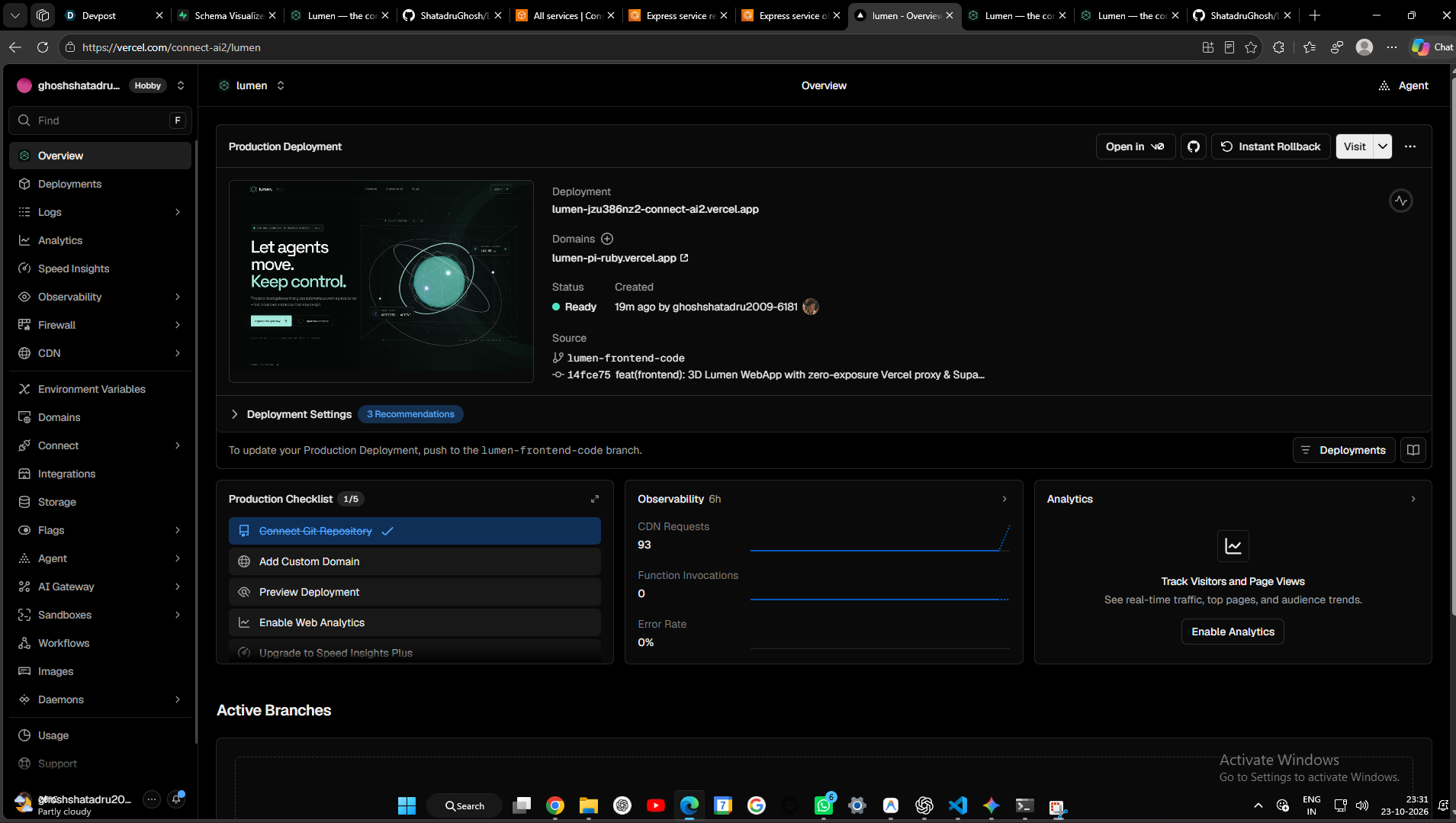Open Visual Studio Code from the taskbar
The height and width of the screenshot is (823, 1456).
pyautogui.click(x=958, y=805)
